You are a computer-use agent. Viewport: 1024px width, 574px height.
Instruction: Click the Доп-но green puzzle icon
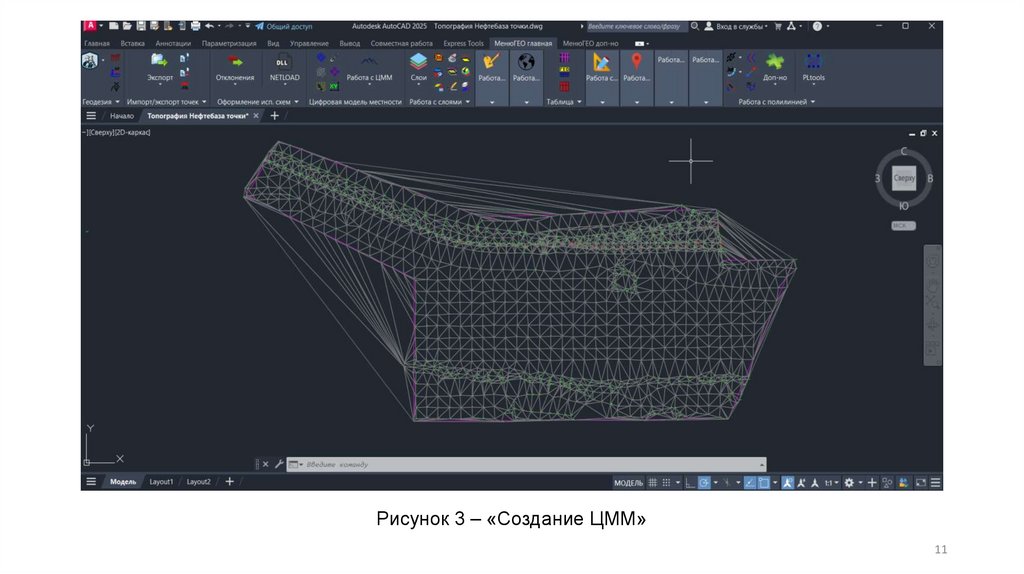(x=775, y=62)
